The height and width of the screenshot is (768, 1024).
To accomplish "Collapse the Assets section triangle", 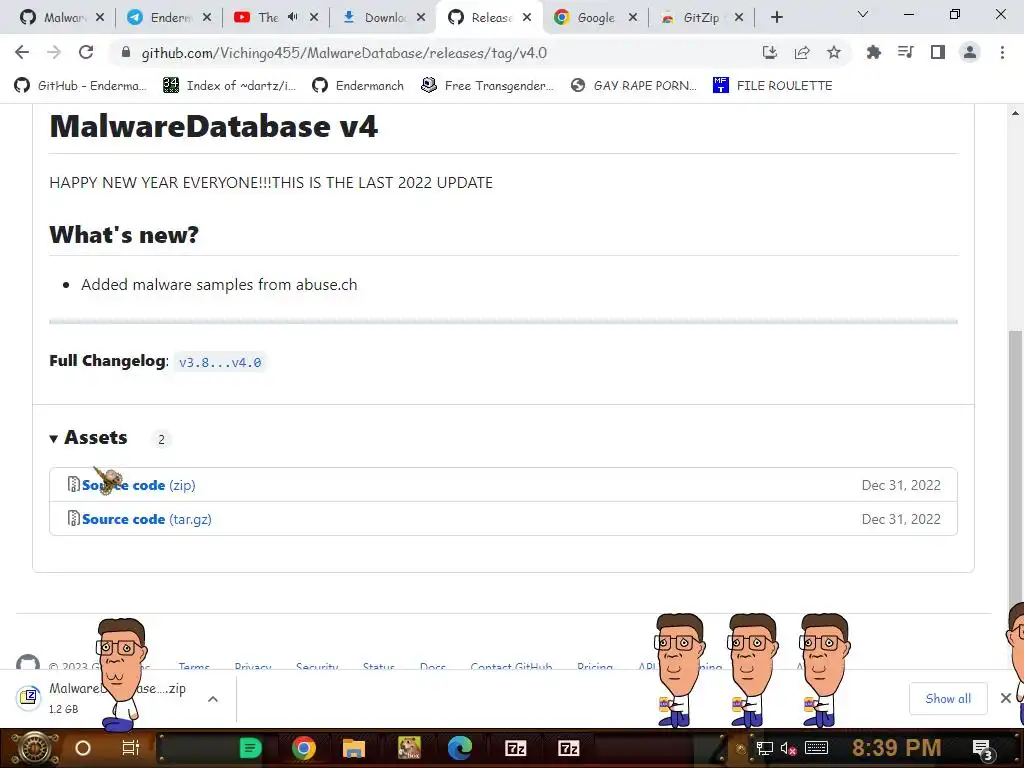I will tap(54, 439).
